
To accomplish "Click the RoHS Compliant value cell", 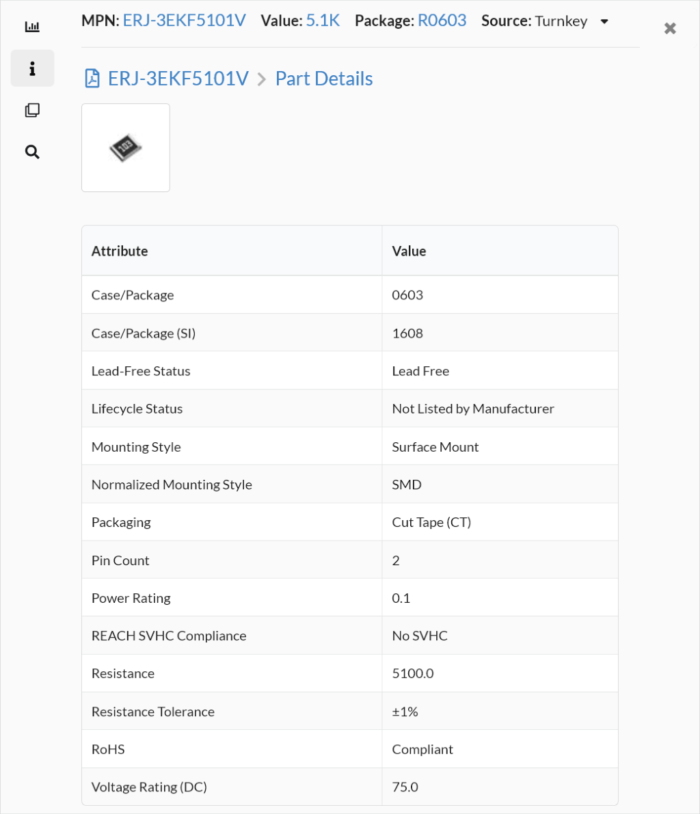I will point(422,749).
